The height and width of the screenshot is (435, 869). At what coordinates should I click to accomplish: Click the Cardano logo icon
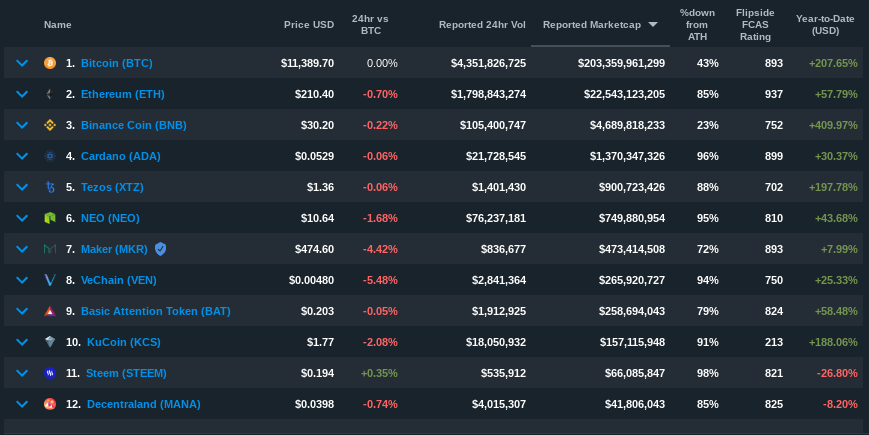coord(49,156)
